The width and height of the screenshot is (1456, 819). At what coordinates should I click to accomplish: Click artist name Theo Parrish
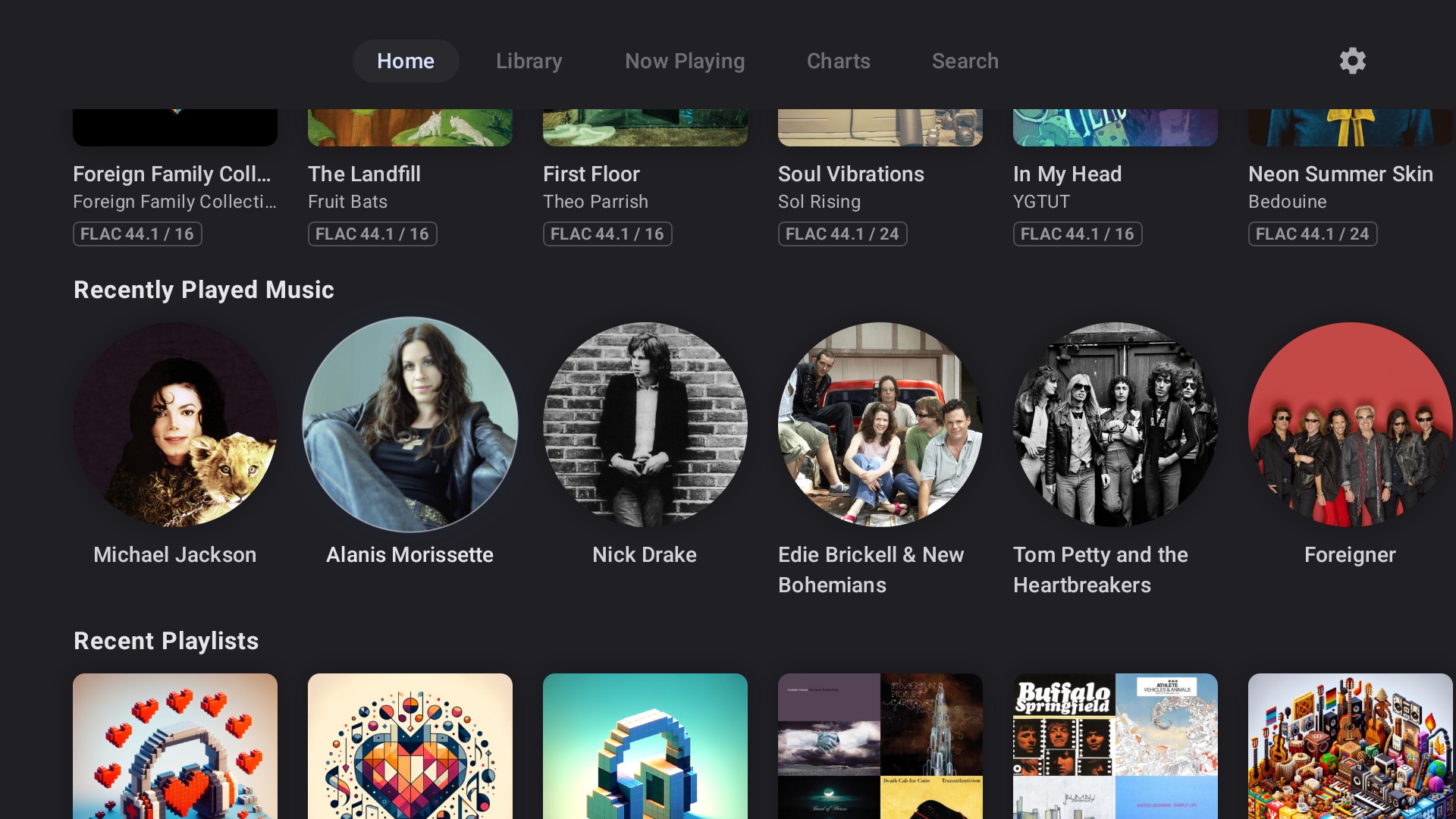point(595,202)
